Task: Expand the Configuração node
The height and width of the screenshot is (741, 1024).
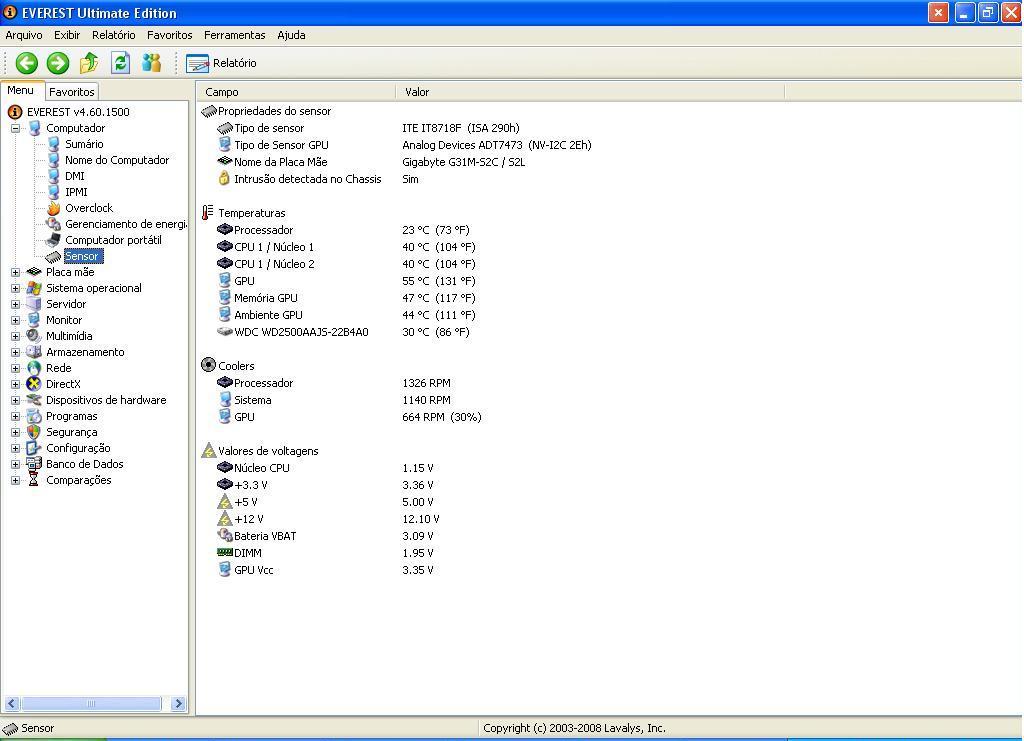Action: [15, 448]
